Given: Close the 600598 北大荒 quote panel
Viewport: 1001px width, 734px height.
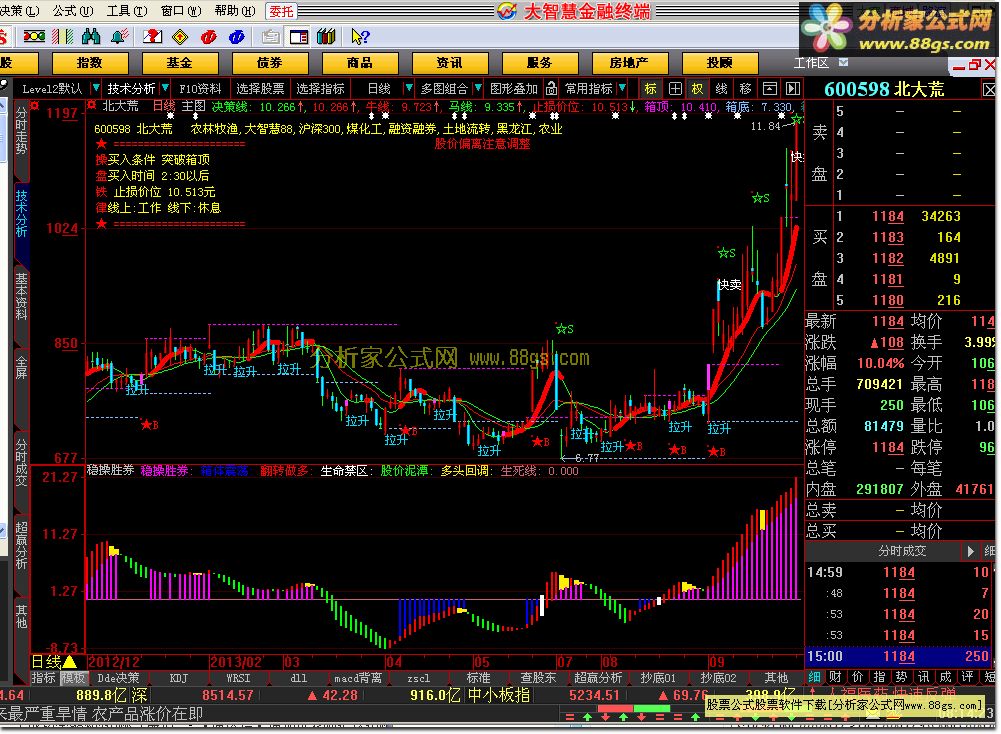Looking at the screenshot, I should 989,89.
